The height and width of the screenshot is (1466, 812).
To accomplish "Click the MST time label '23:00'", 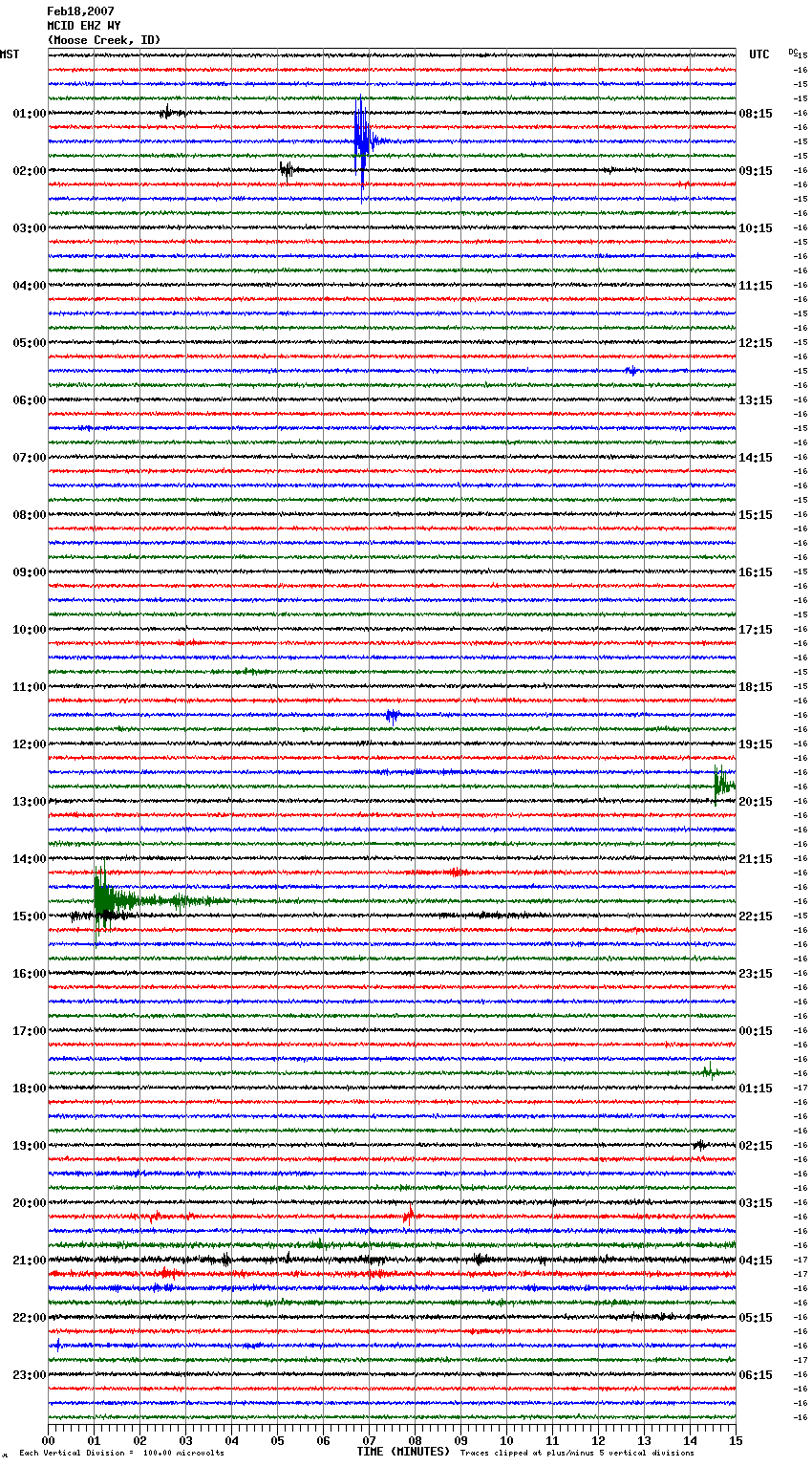I will click(x=30, y=1375).
